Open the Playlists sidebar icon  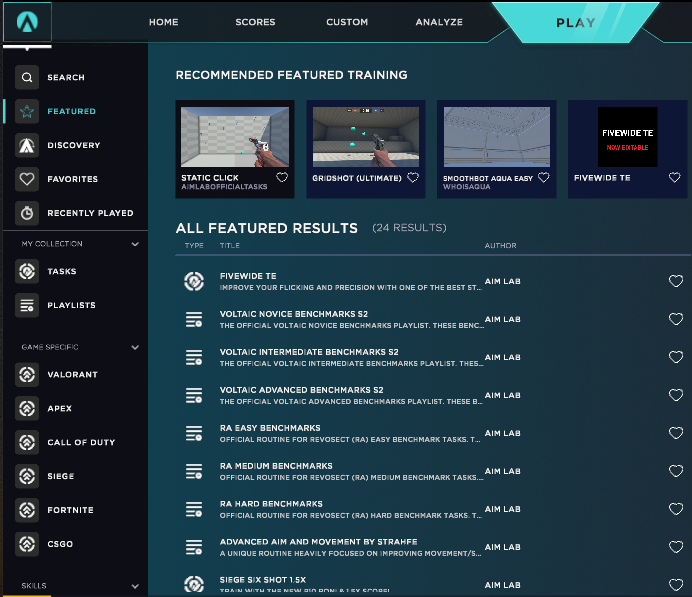[x=28, y=305]
